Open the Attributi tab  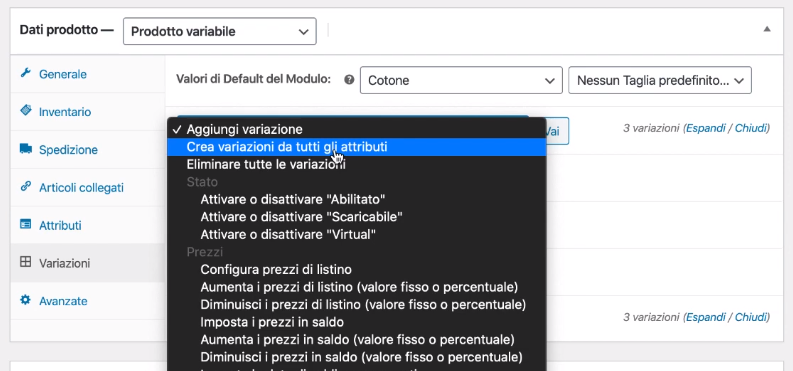88,225
